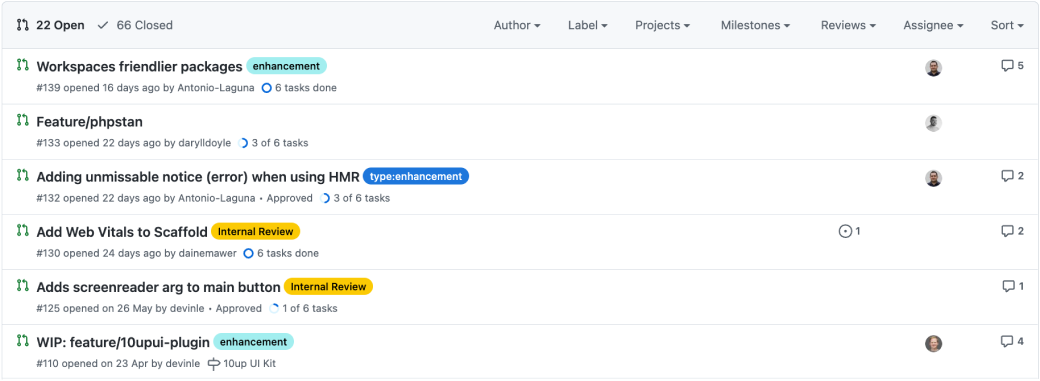Viewport: 1040px width, 381px height.
Task: Open Add Web Vitals to Scaffold pull request
Action: (x=122, y=232)
